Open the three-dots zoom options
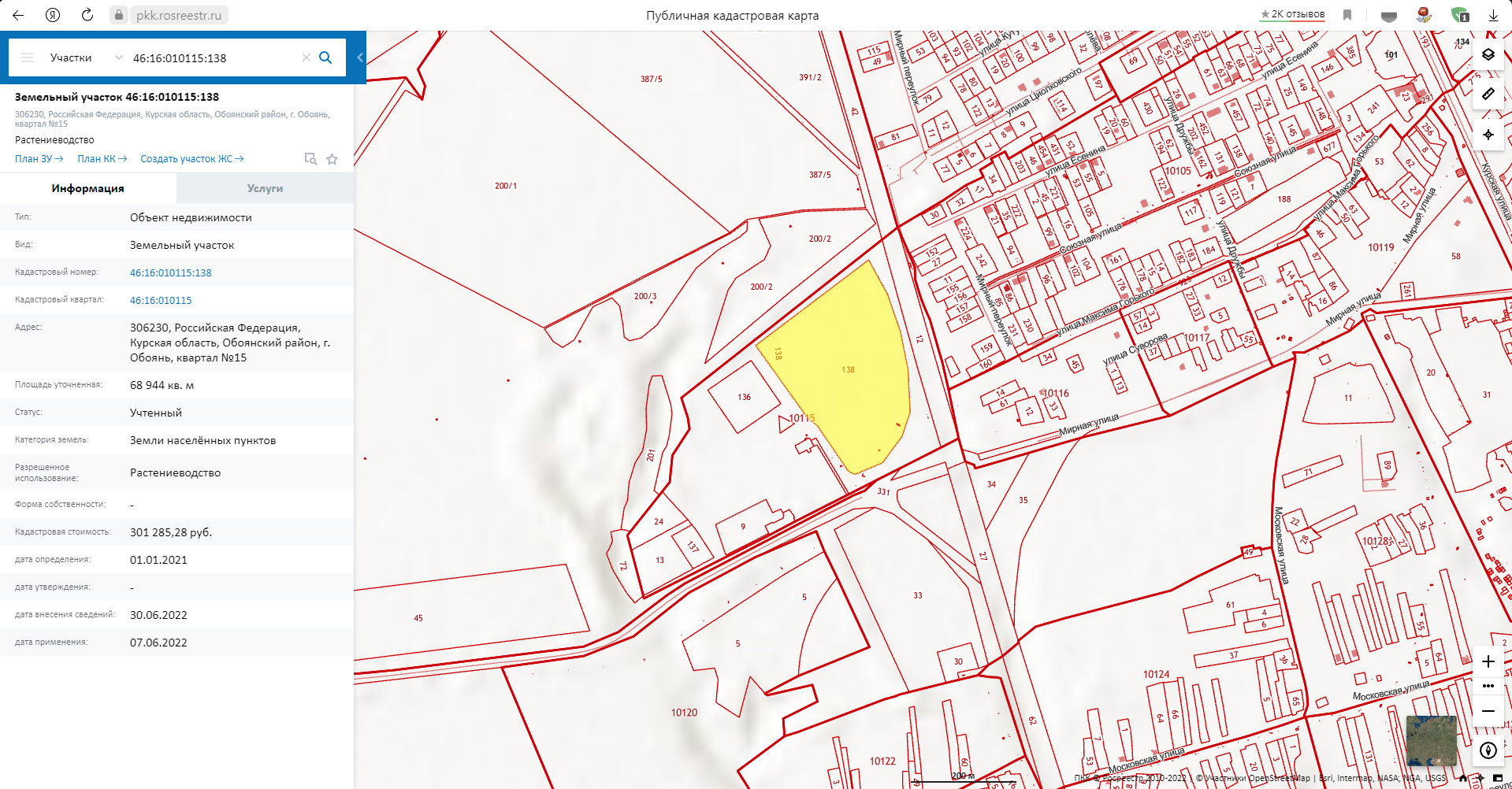The width and height of the screenshot is (1512, 789). 1488,686
